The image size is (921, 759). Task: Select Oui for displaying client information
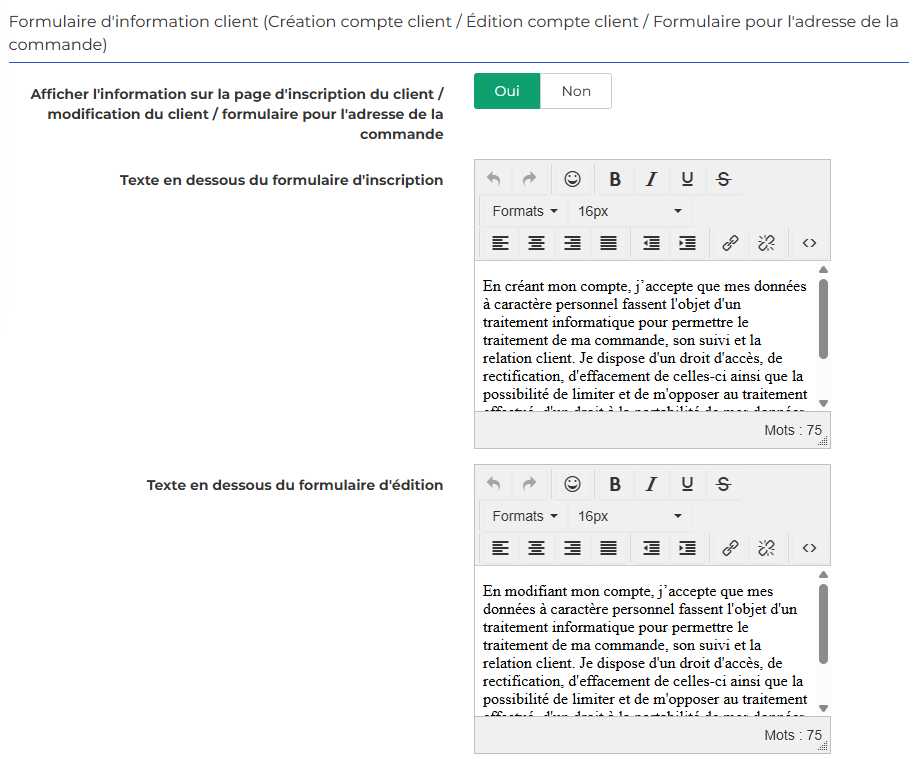pos(507,91)
